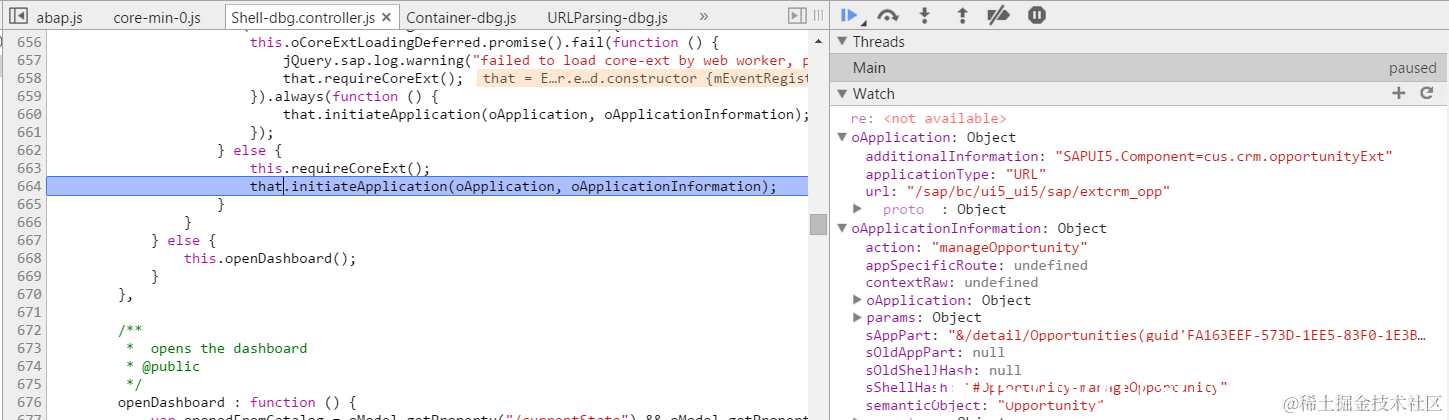This screenshot has width=1449, height=420.
Task: Close the Shell-dbg.controller.js tab
Action: 387,17
